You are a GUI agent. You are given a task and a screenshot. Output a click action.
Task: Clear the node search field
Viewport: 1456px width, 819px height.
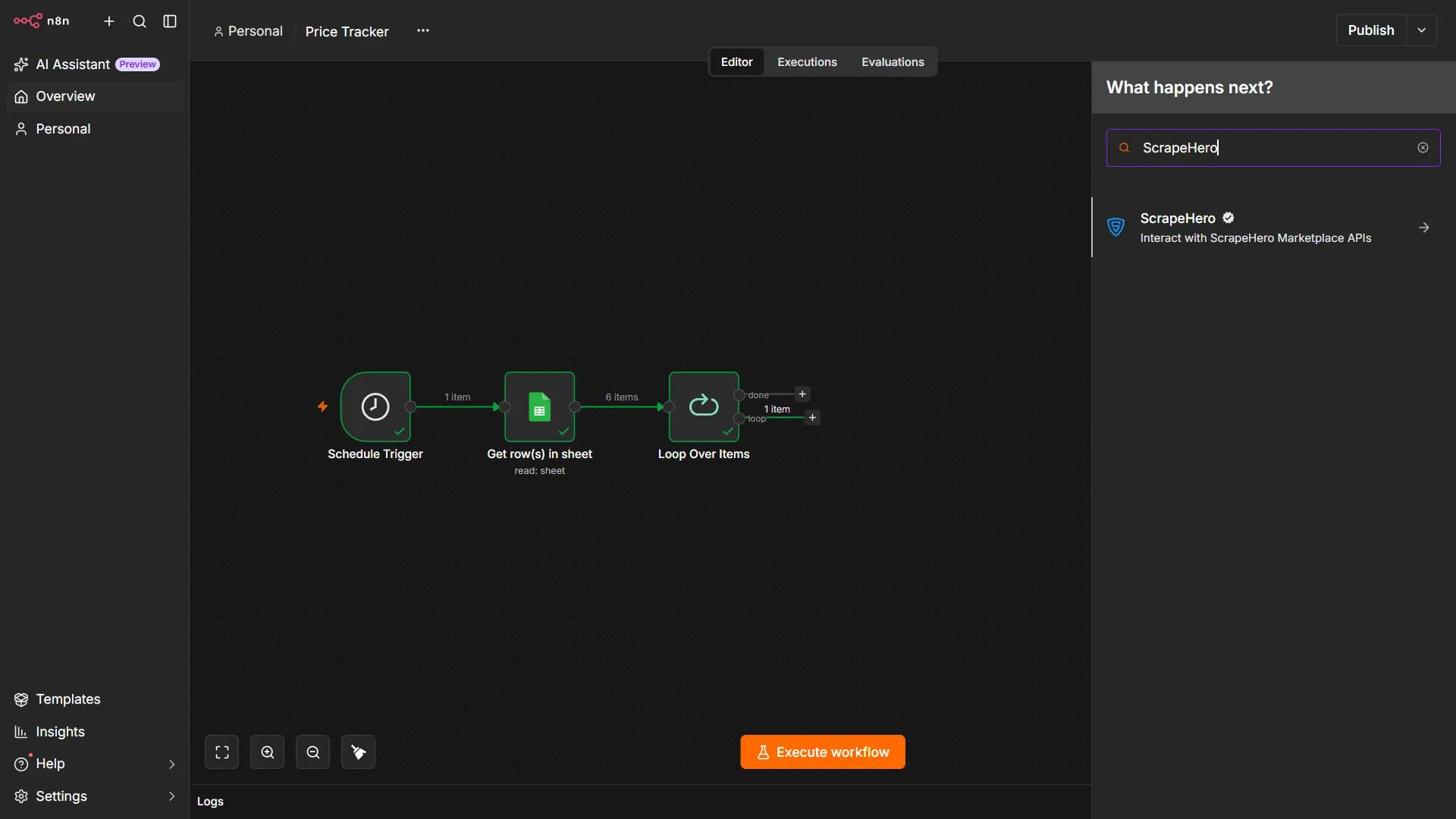point(1423,148)
